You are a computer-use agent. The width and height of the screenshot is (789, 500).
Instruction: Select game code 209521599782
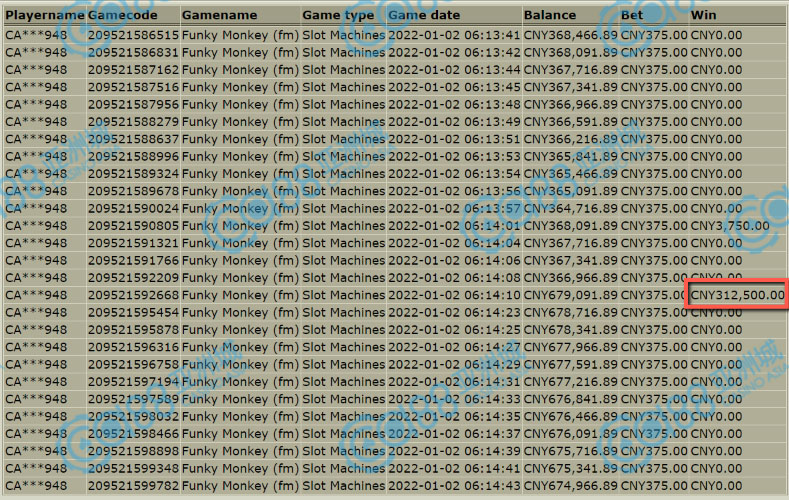click(133, 486)
